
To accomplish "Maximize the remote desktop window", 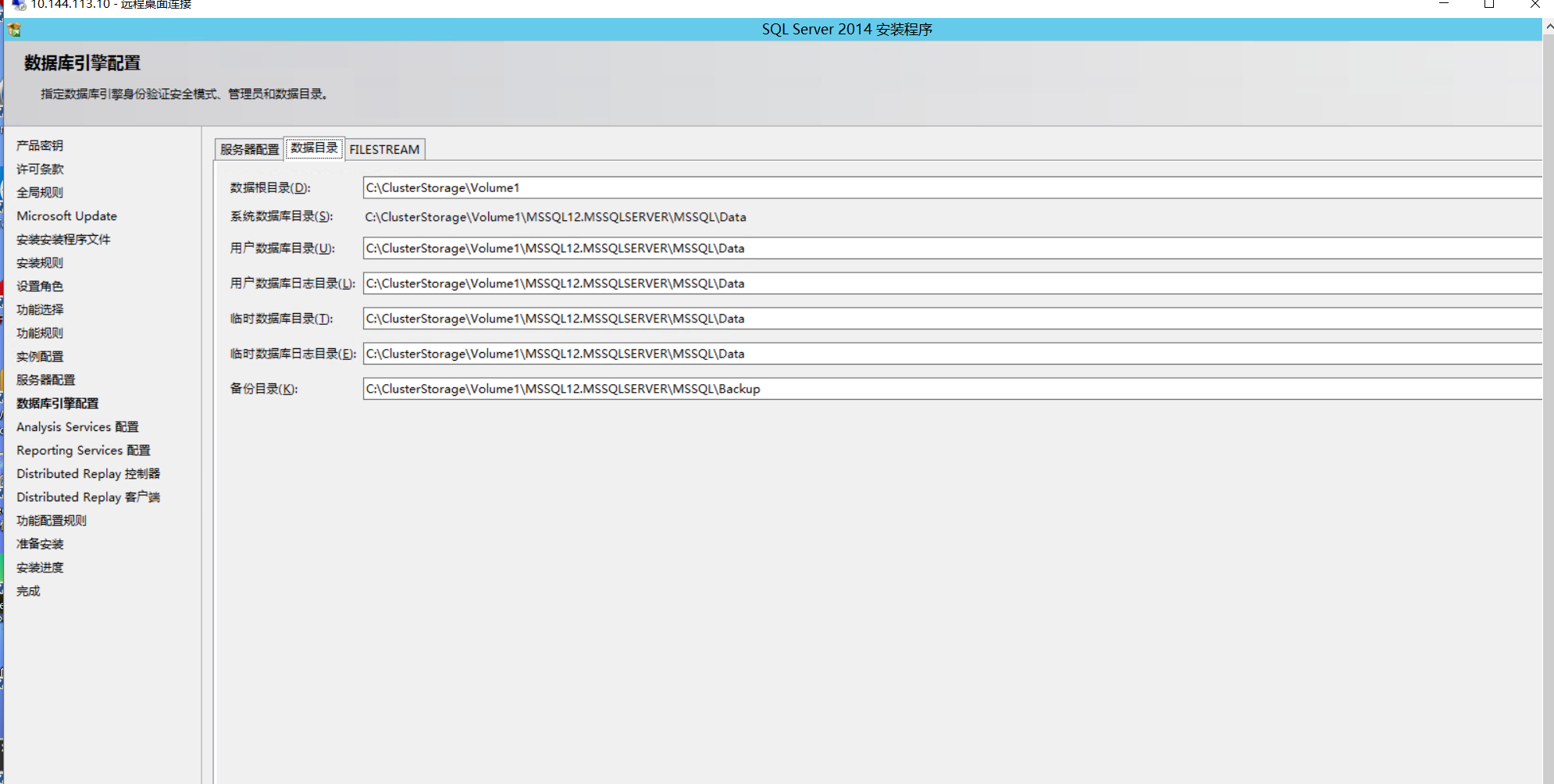I will coord(1489,4).
